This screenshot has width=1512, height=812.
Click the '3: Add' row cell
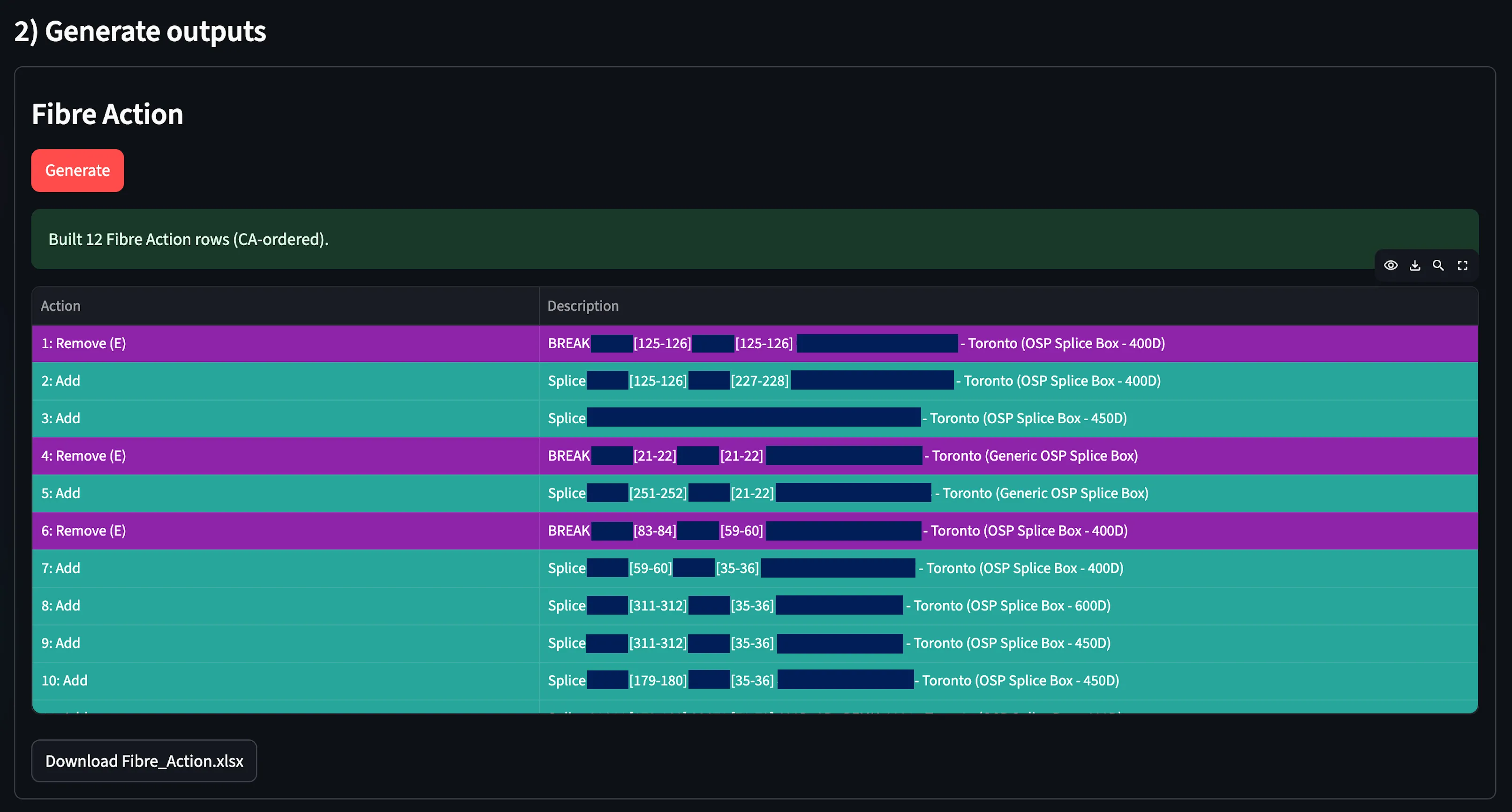tap(61, 418)
